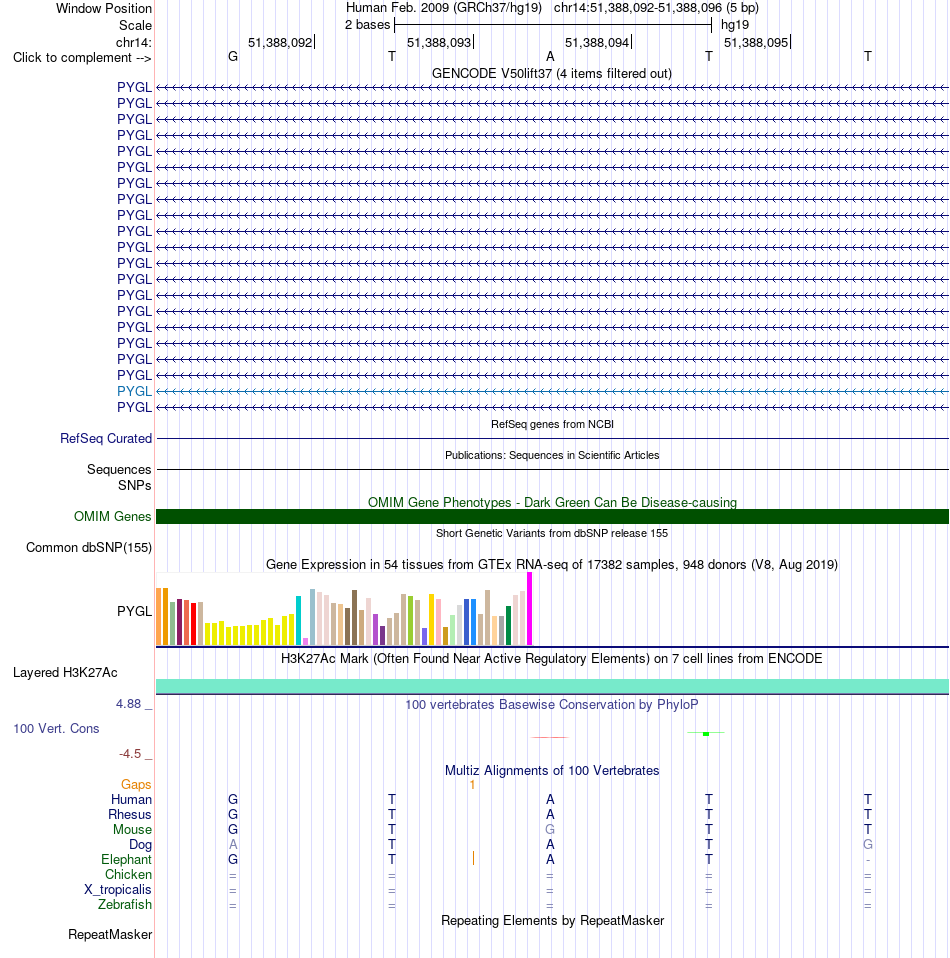Click the '100 Vert. Cons' label

56,728
